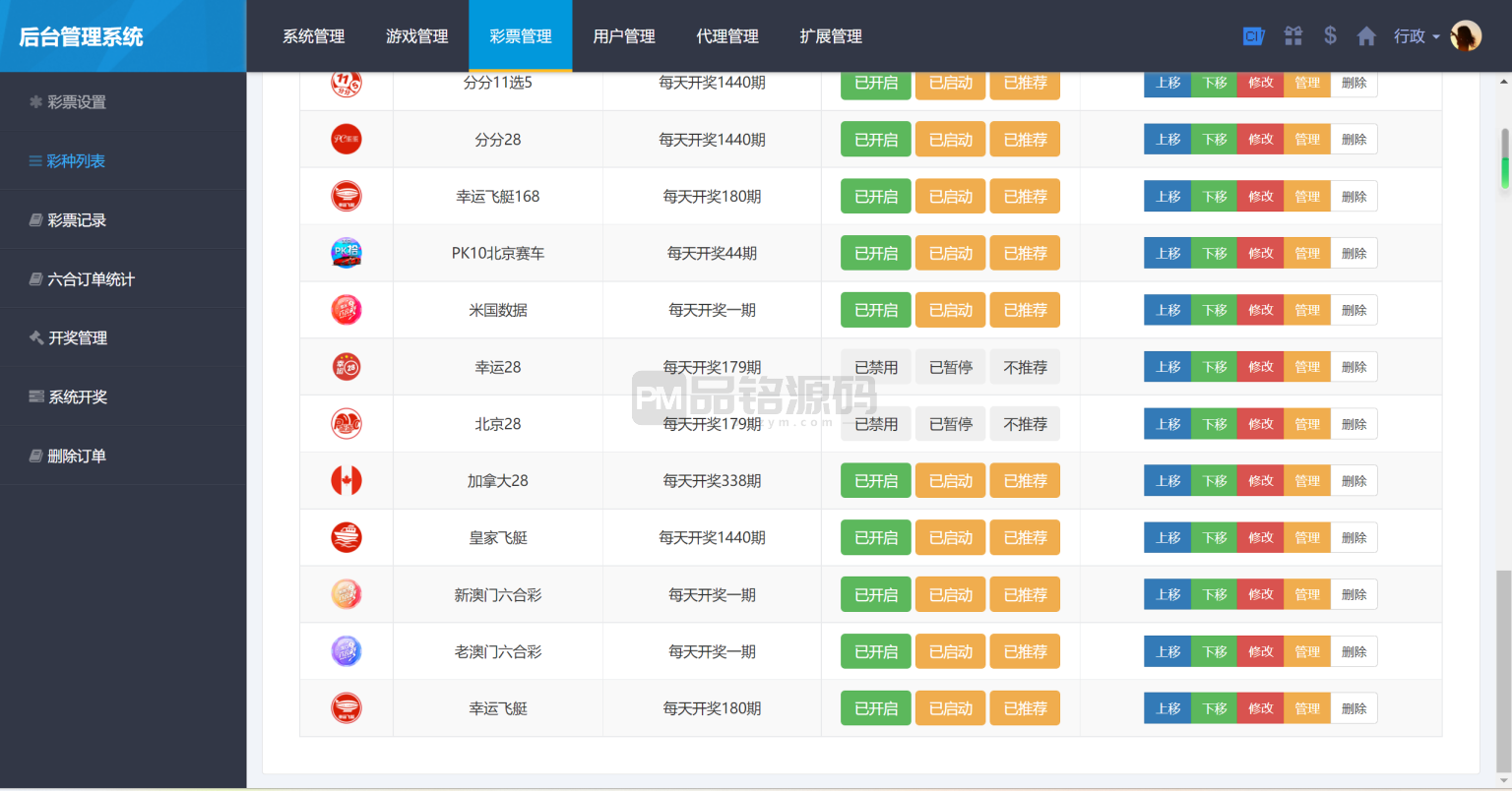Click the 米国数据 row logo
The height and width of the screenshot is (791, 1512).
pos(346,310)
